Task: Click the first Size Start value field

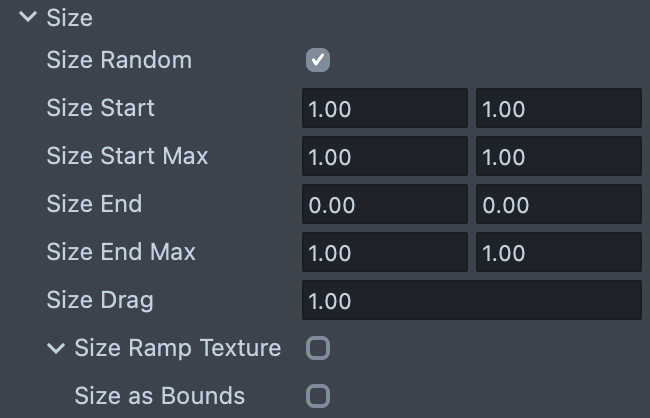Action: click(384, 108)
